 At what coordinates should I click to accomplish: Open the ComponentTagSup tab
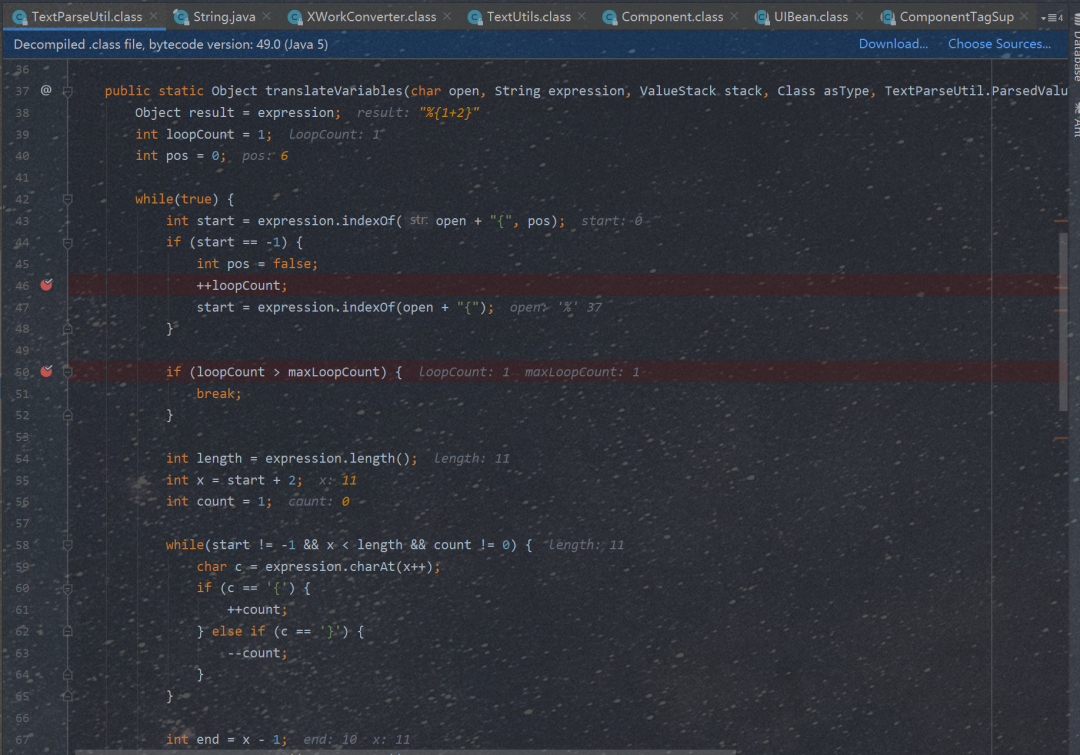click(957, 17)
